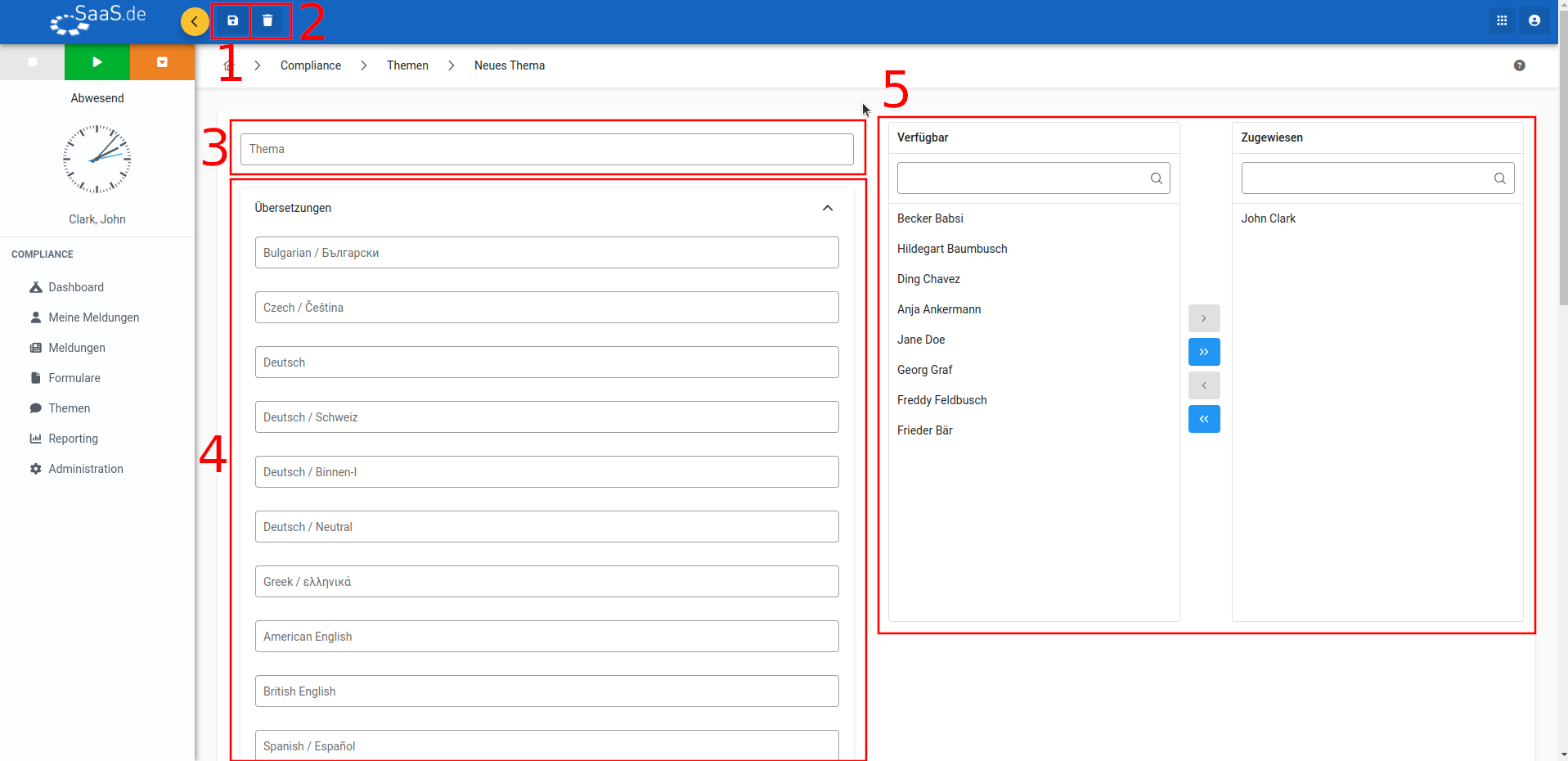The image size is (1568, 761).
Task: Open the user account menu
Action: (1534, 20)
